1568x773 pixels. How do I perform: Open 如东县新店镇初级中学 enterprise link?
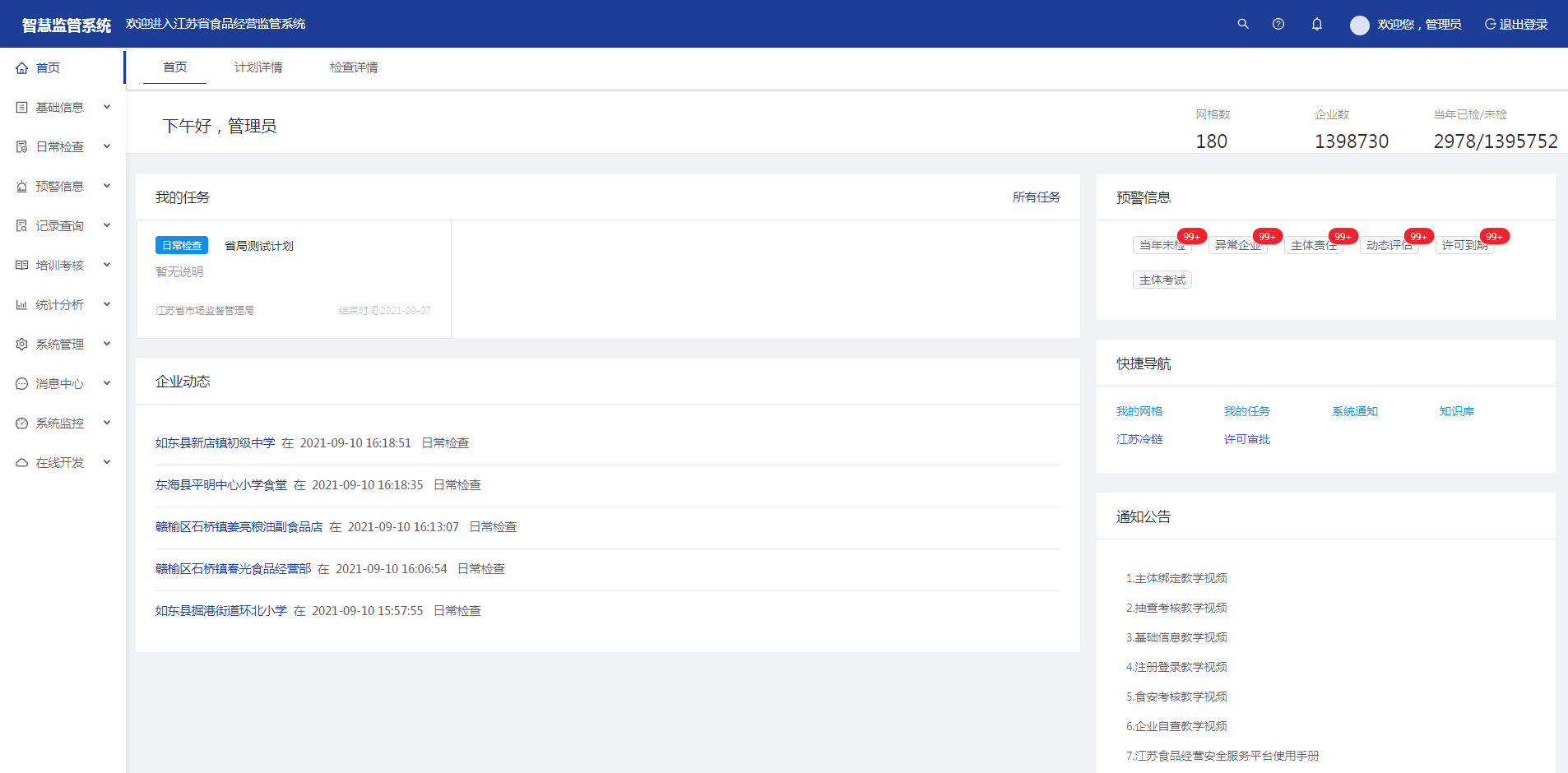click(x=216, y=443)
